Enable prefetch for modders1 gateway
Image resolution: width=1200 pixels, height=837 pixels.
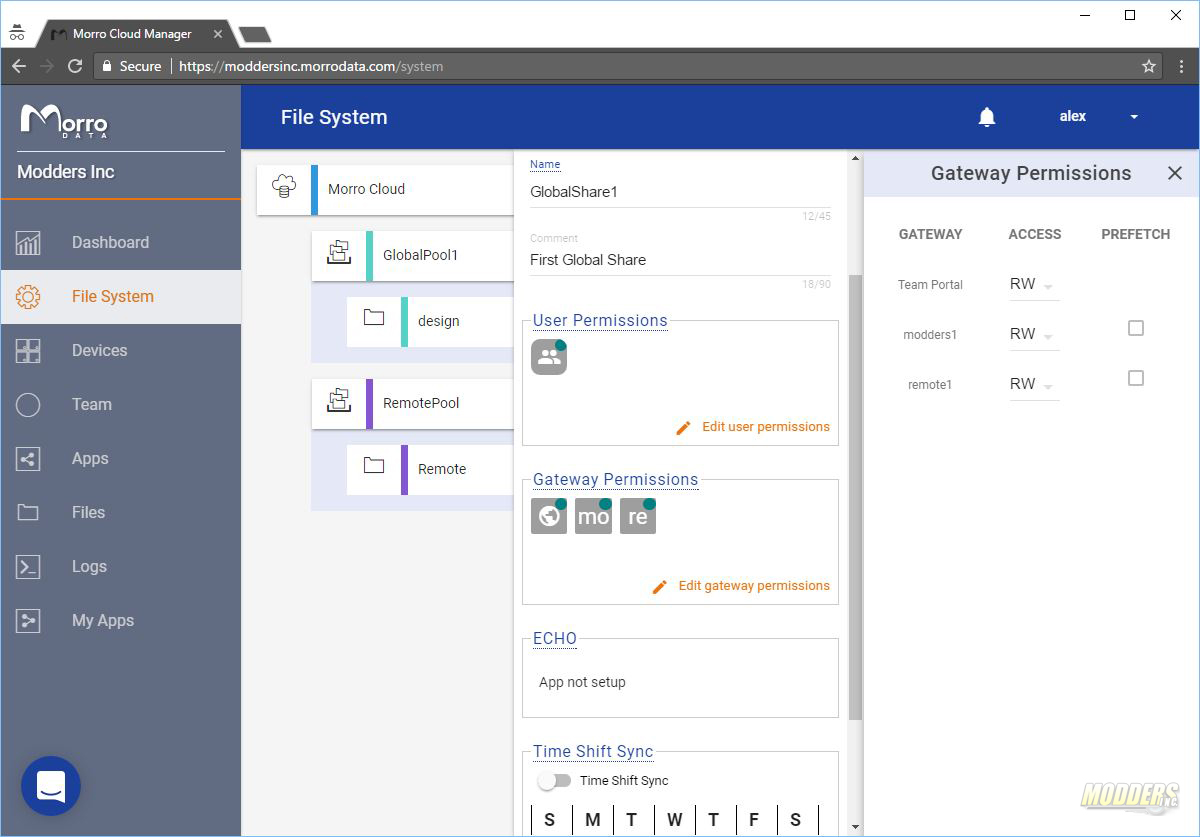[x=1136, y=328]
